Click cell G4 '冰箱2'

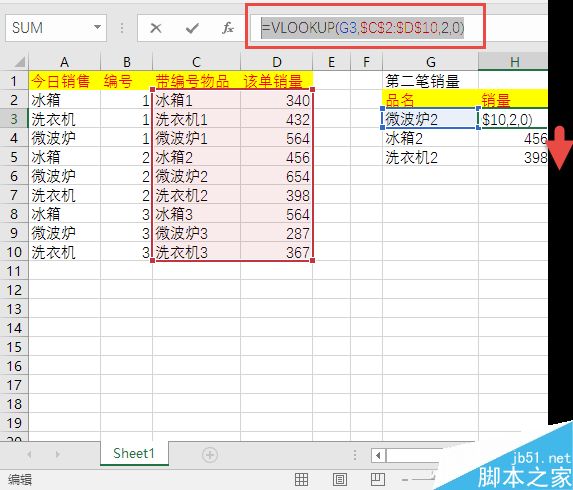(430, 138)
